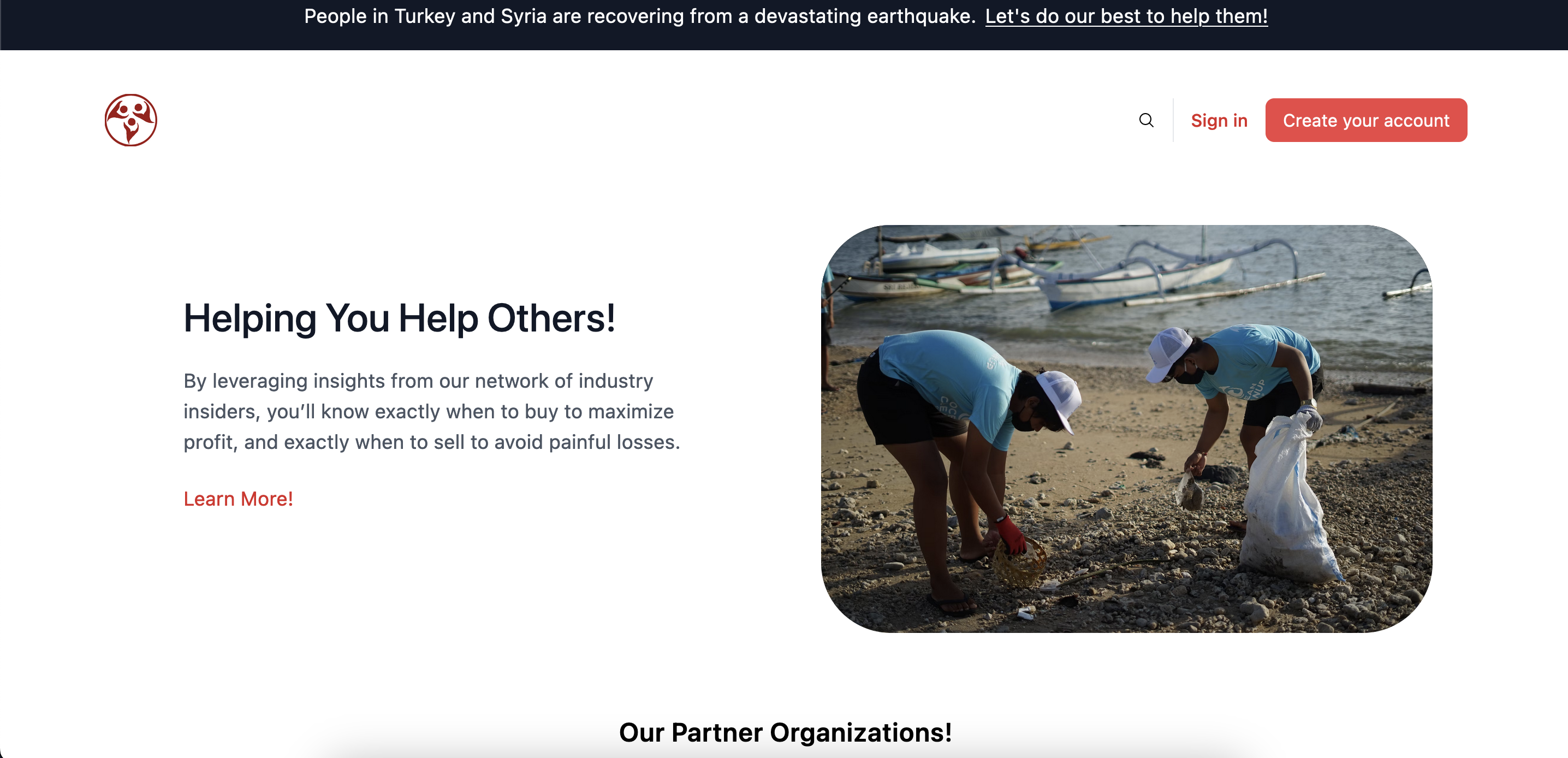Click the Create your account button

pyautogui.click(x=1366, y=120)
